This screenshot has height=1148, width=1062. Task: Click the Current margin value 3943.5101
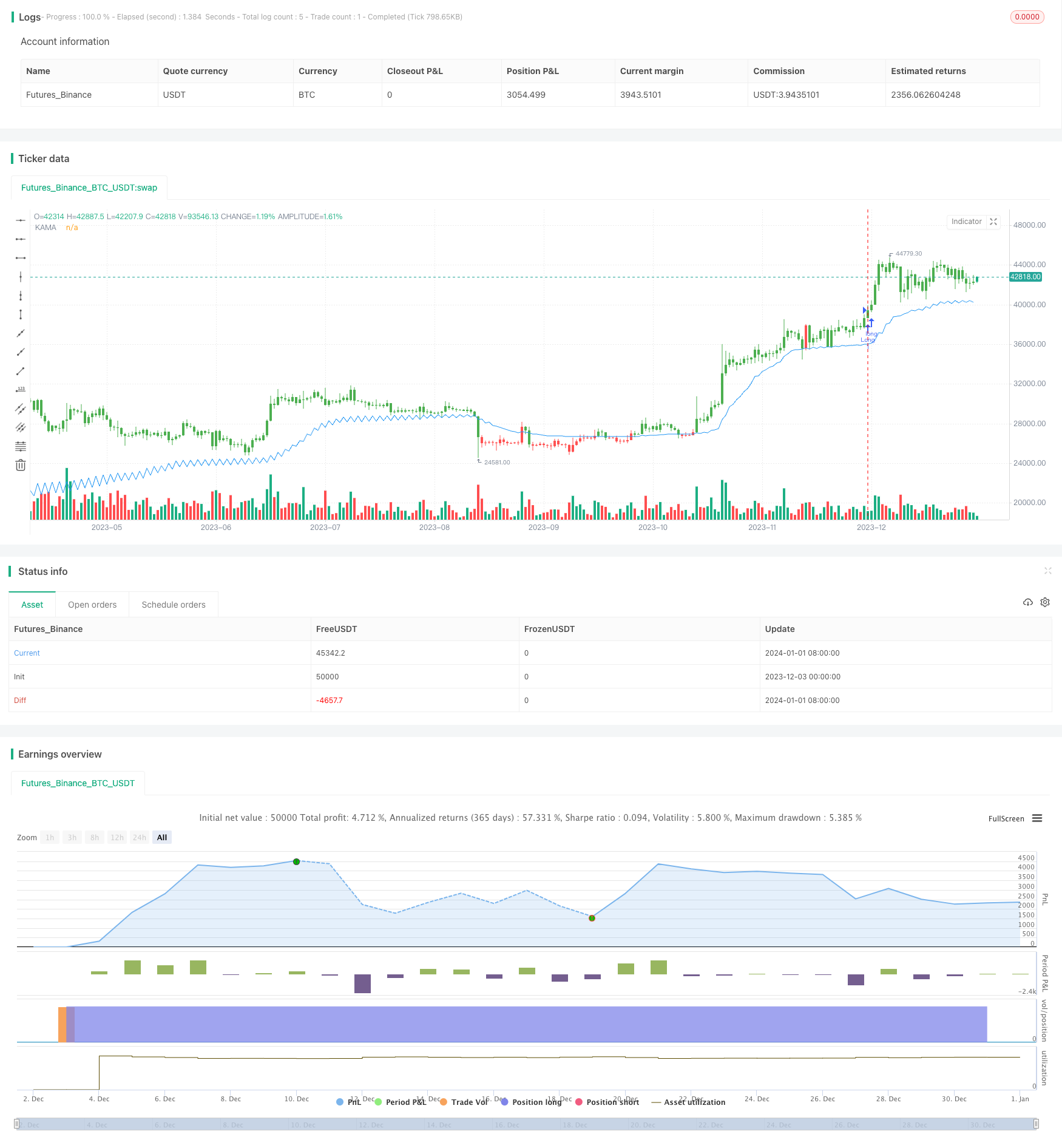pyautogui.click(x=641, y=95)
